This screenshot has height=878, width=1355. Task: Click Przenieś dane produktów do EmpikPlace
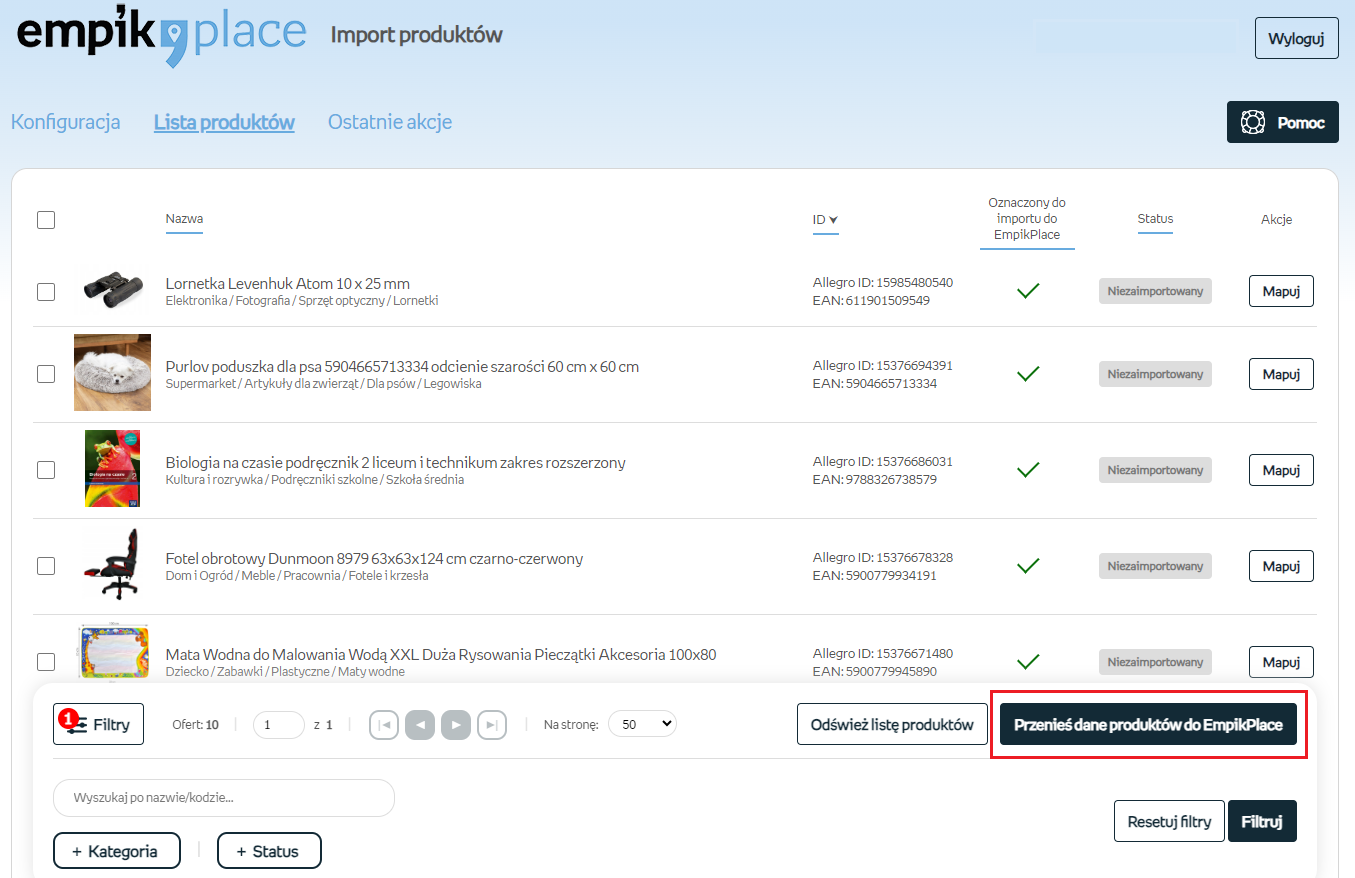1148,725
